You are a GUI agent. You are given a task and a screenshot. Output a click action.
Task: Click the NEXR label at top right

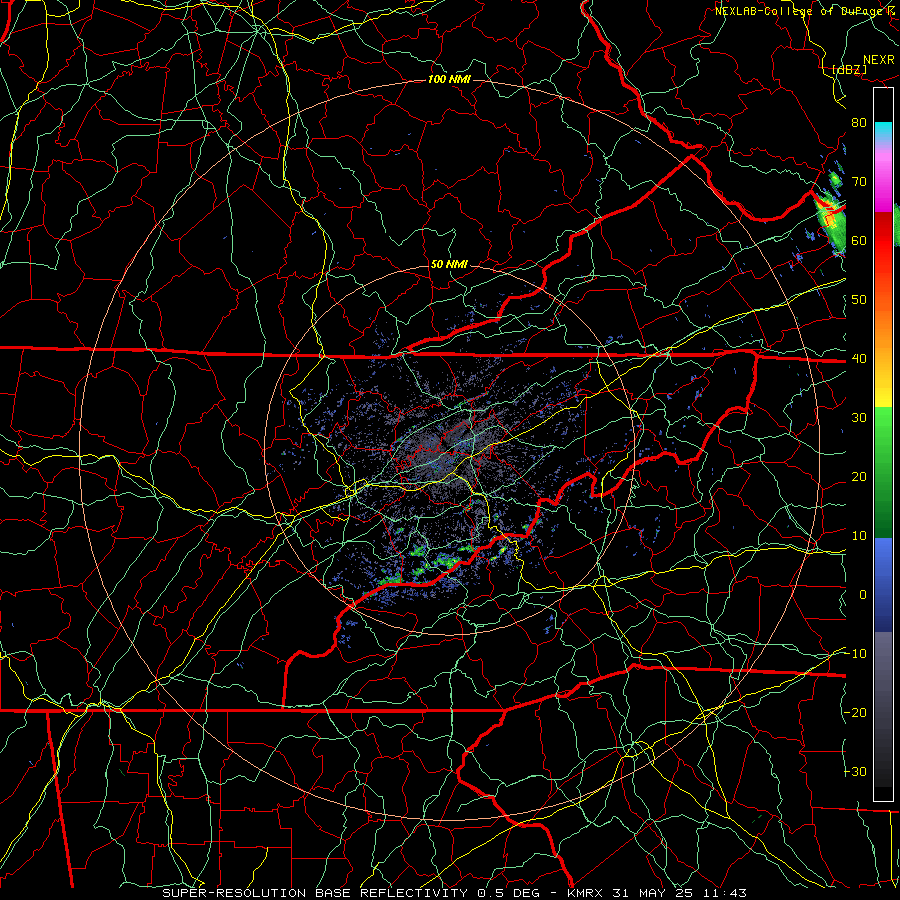tap(879, 60)
